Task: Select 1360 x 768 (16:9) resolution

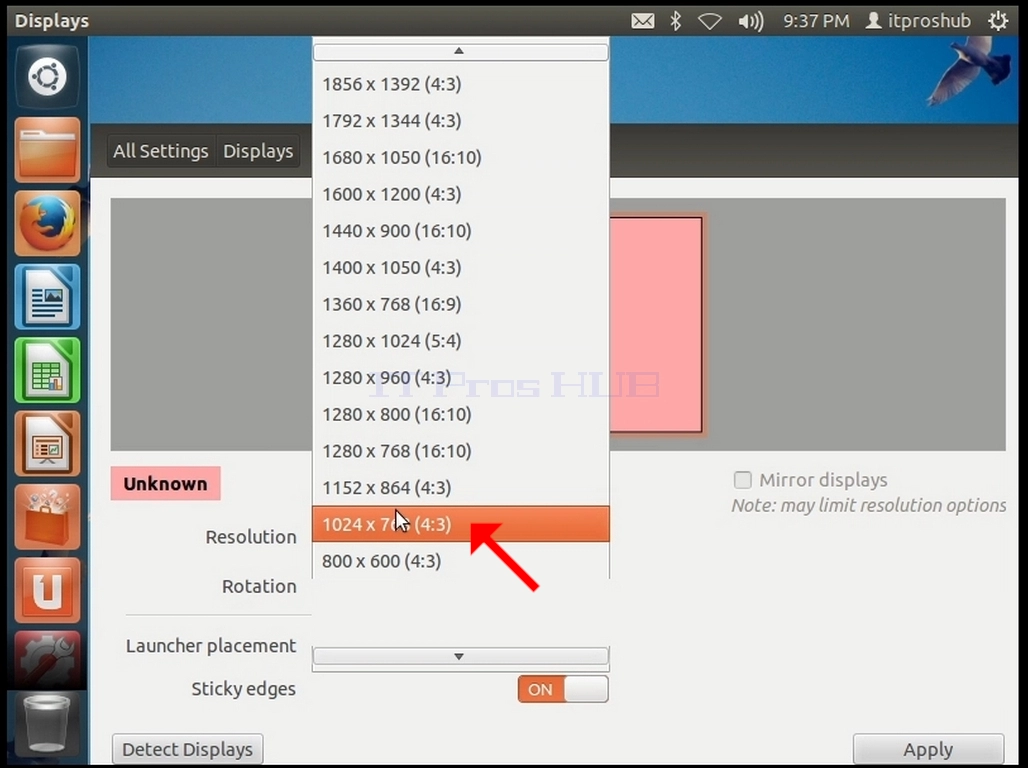Action: pyautogui.click(x=461, y=304)
